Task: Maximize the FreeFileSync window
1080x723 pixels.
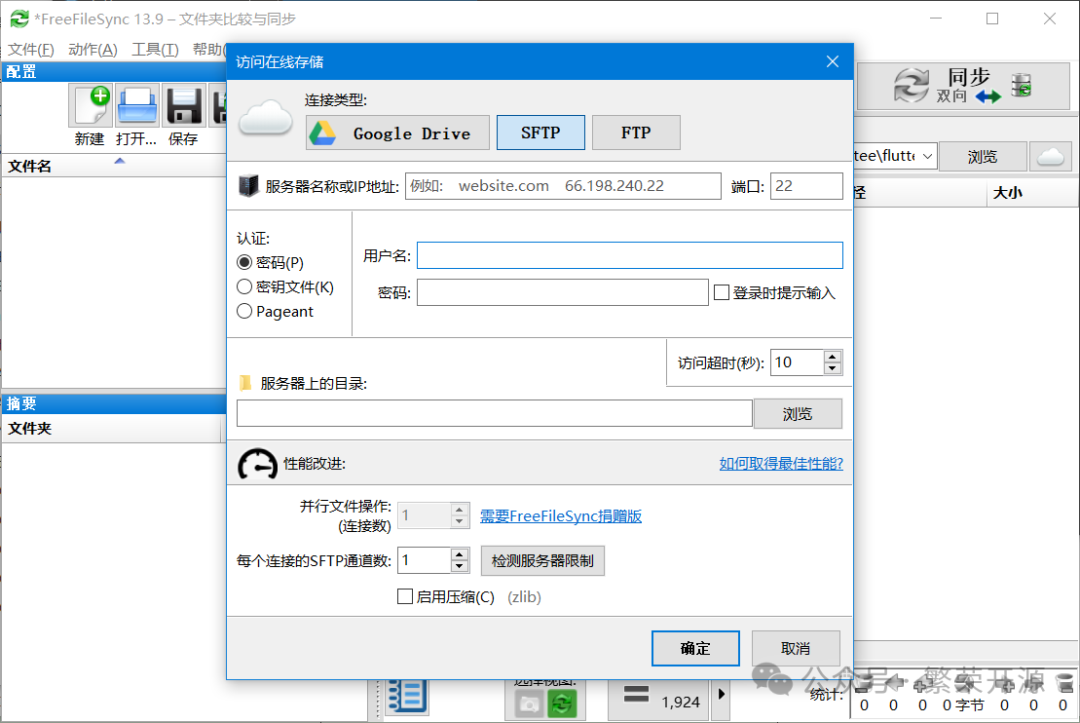Action: pos(992,19)
